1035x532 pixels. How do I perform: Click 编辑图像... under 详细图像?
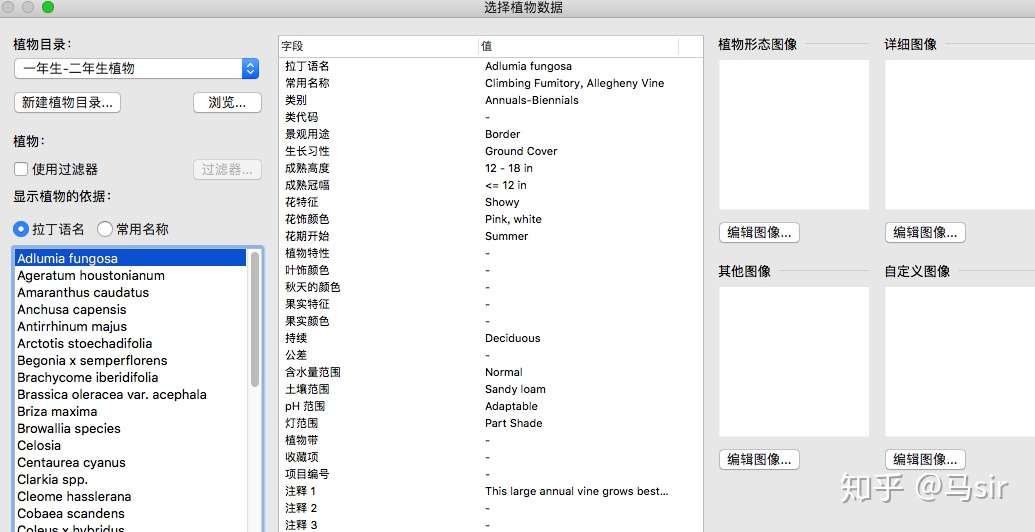(925, 232)
